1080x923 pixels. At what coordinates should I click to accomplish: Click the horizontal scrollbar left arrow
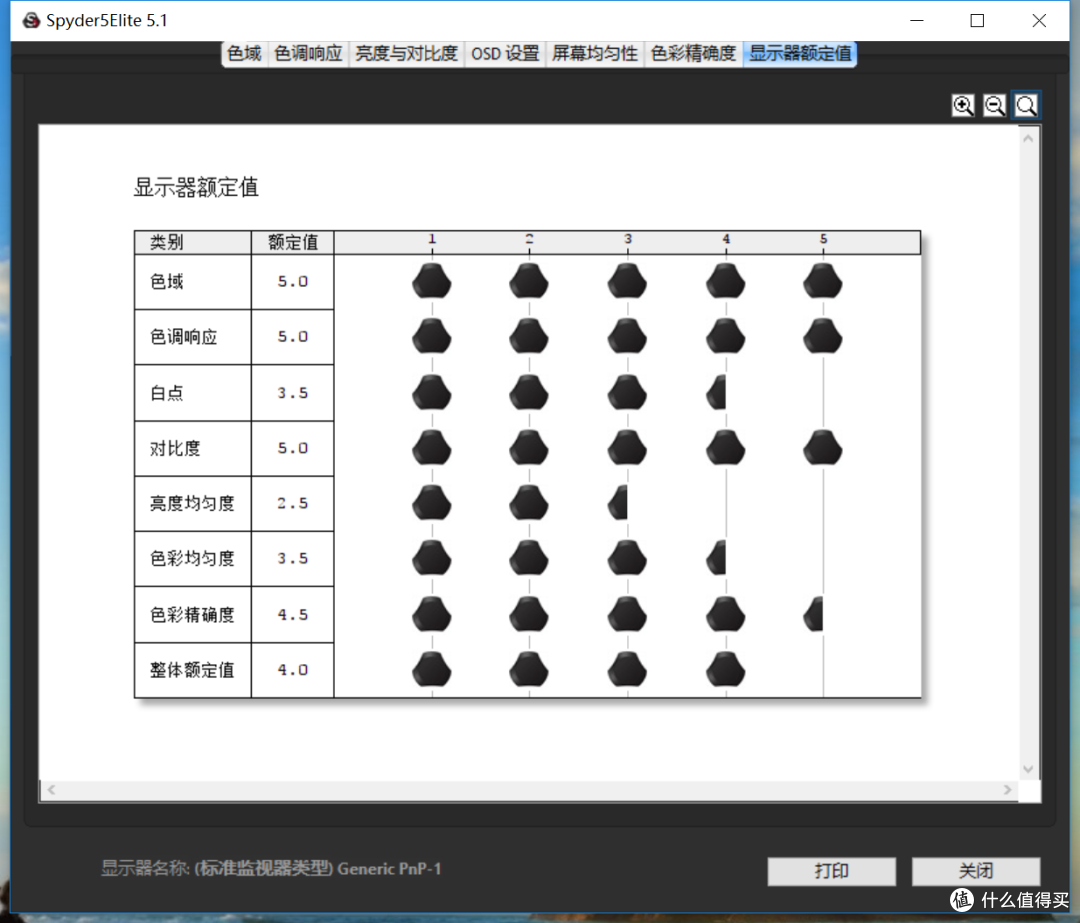click(51, 790)
